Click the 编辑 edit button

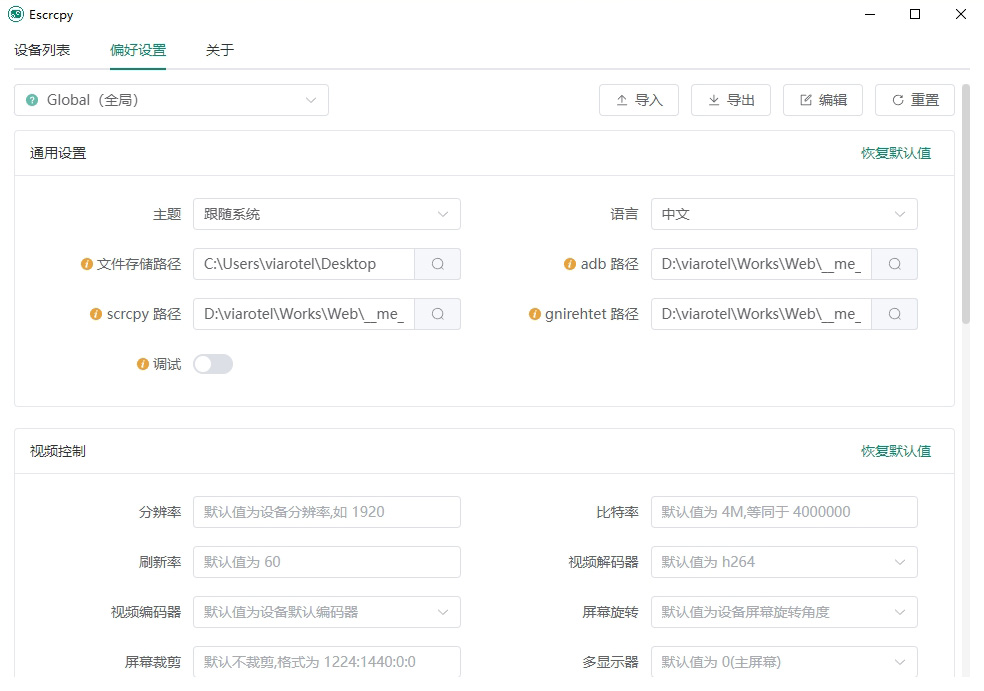click(823, 100)
